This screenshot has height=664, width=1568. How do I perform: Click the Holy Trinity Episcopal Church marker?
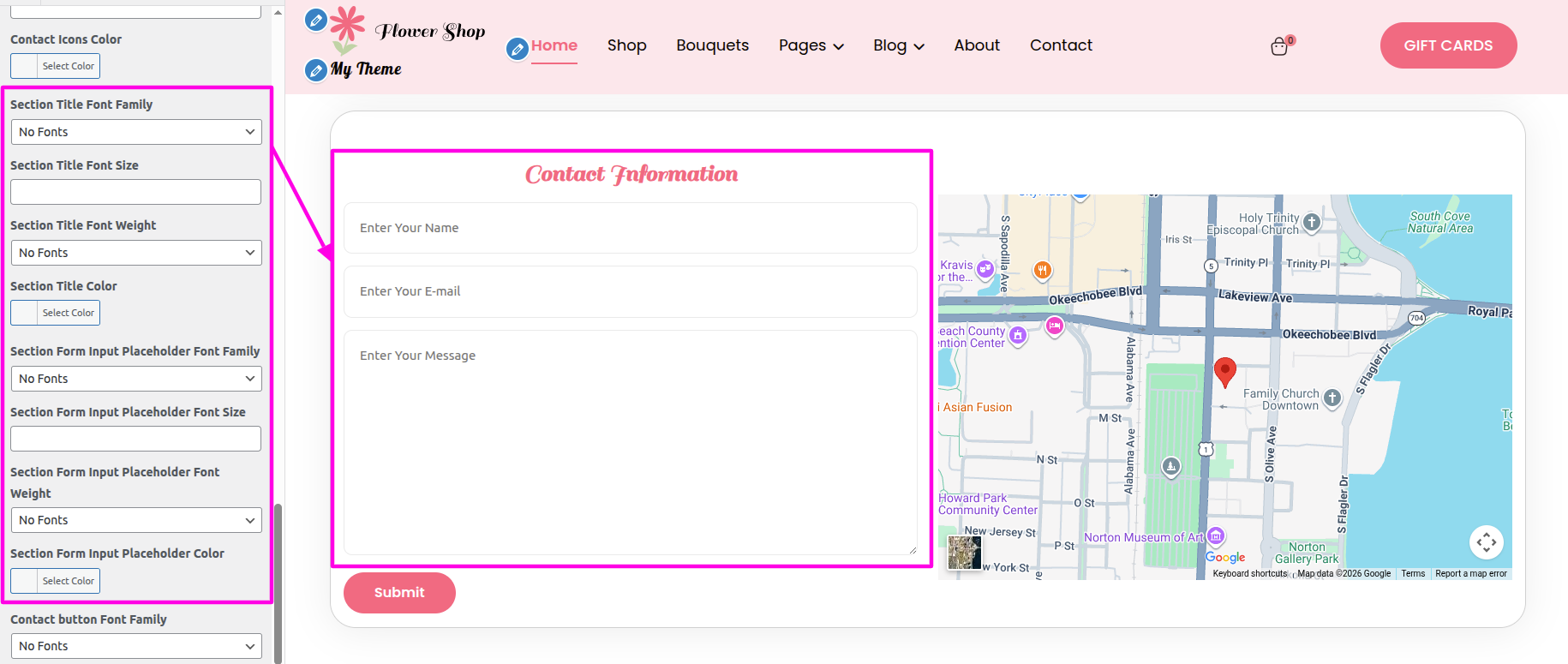click(x=1311, y=223)
